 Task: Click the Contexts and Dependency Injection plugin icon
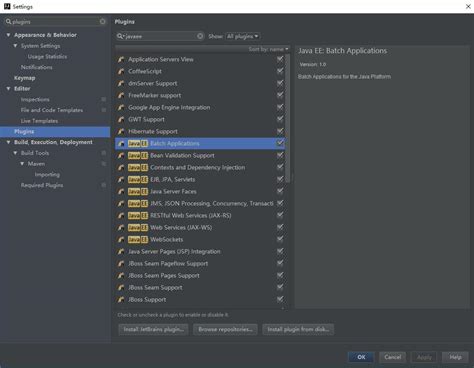(x=121, y=167)
